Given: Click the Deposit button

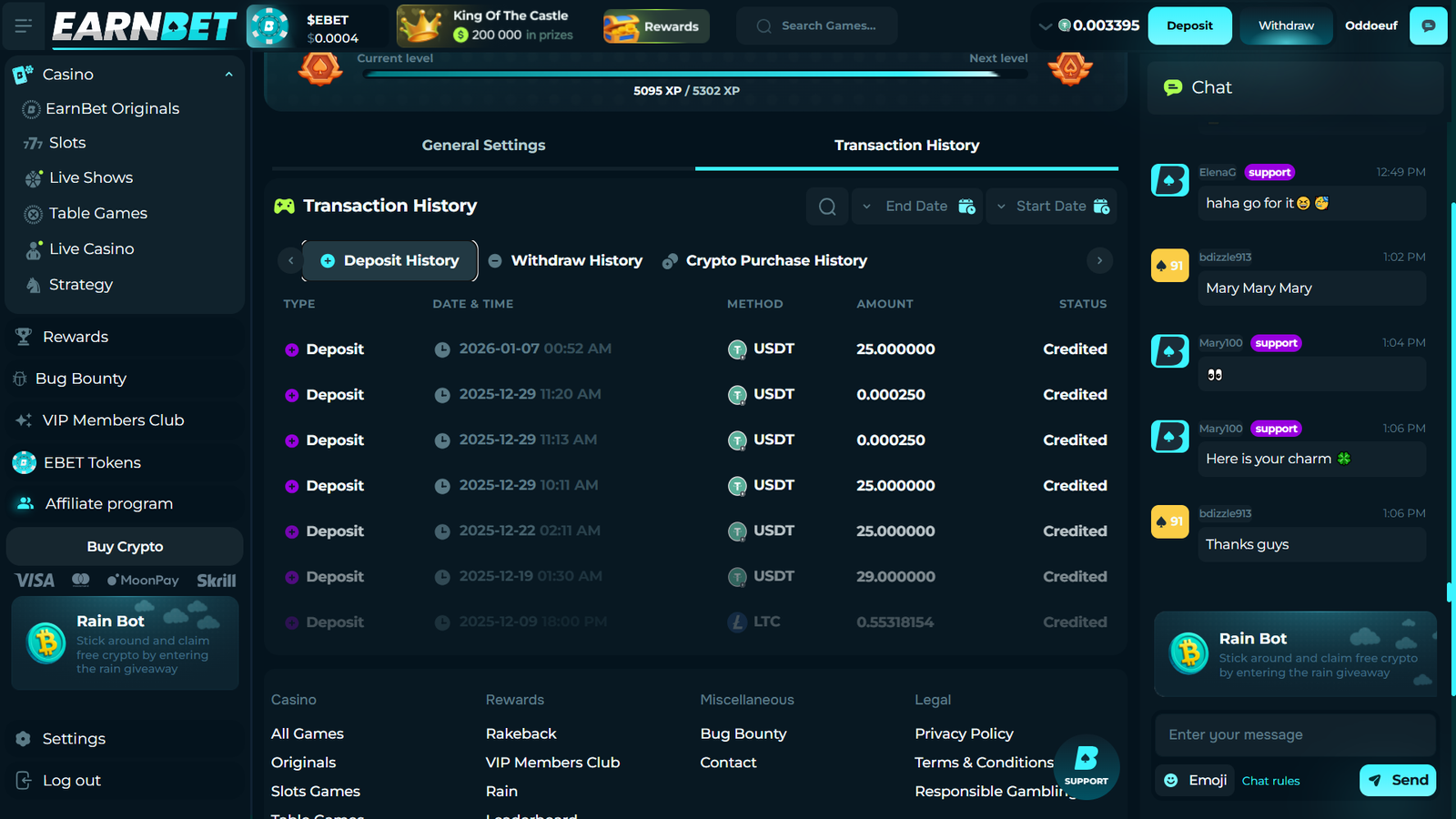Looking at the screenshot, I should click(x=1189, y=25).
